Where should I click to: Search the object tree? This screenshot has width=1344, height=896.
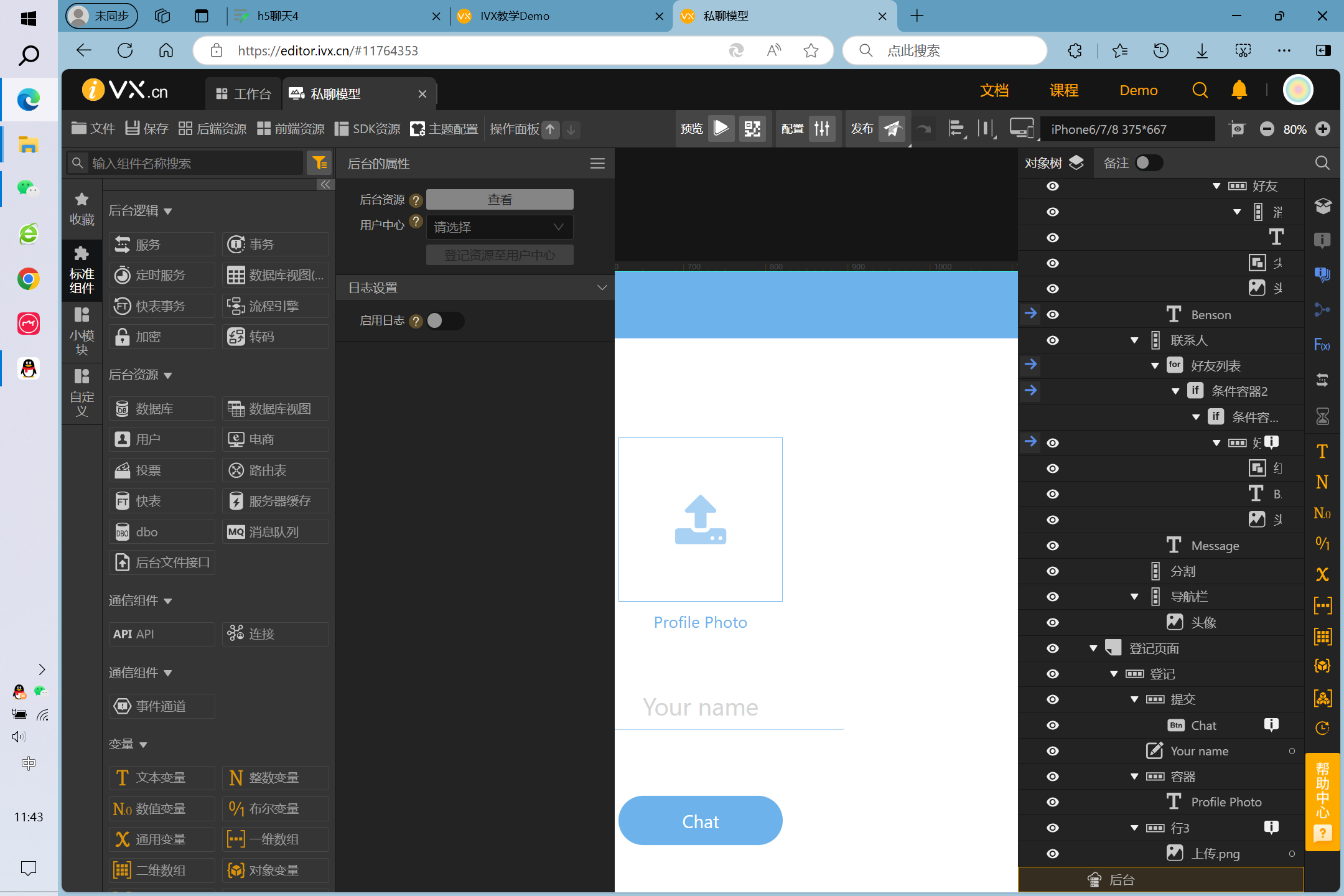point(1322,163)
